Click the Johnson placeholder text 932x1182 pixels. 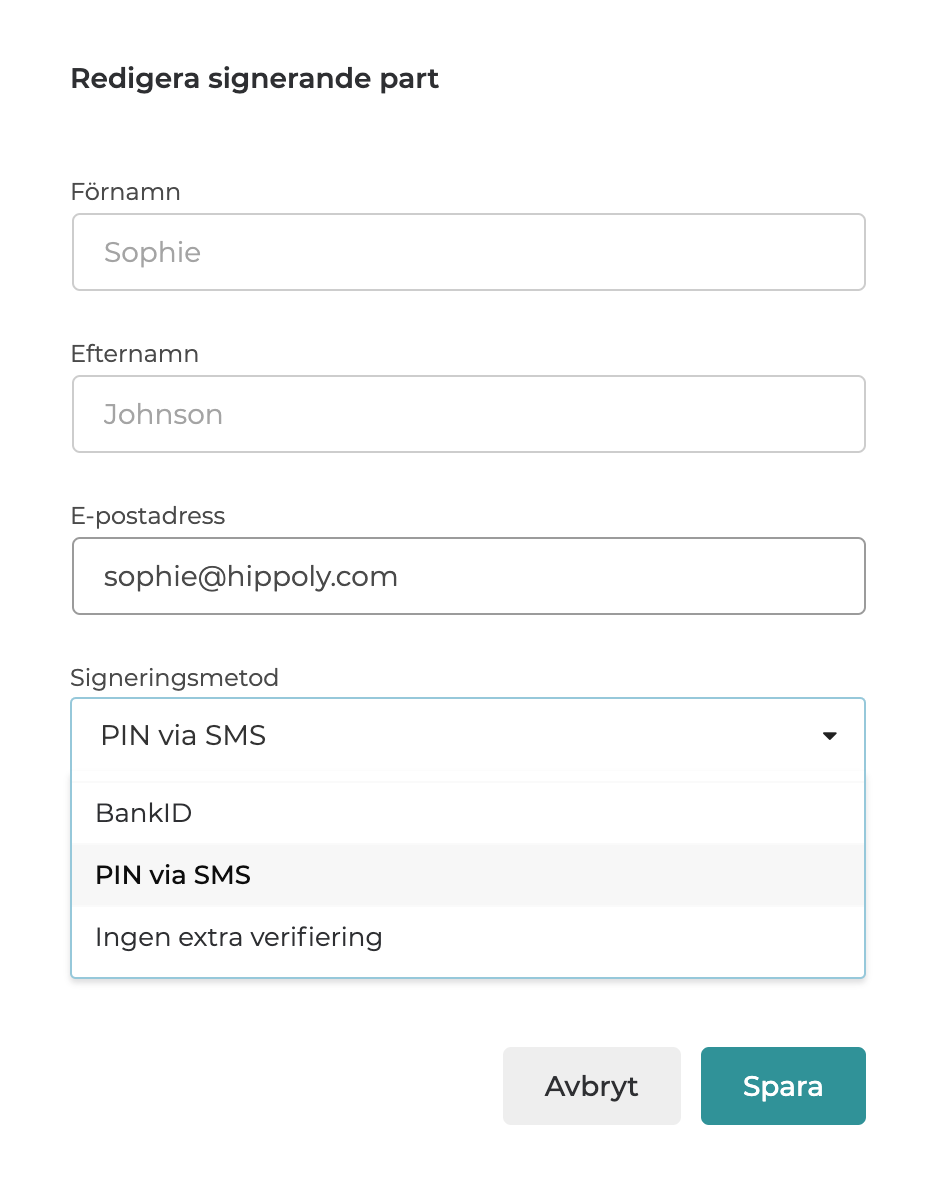[x=163, y=414]
